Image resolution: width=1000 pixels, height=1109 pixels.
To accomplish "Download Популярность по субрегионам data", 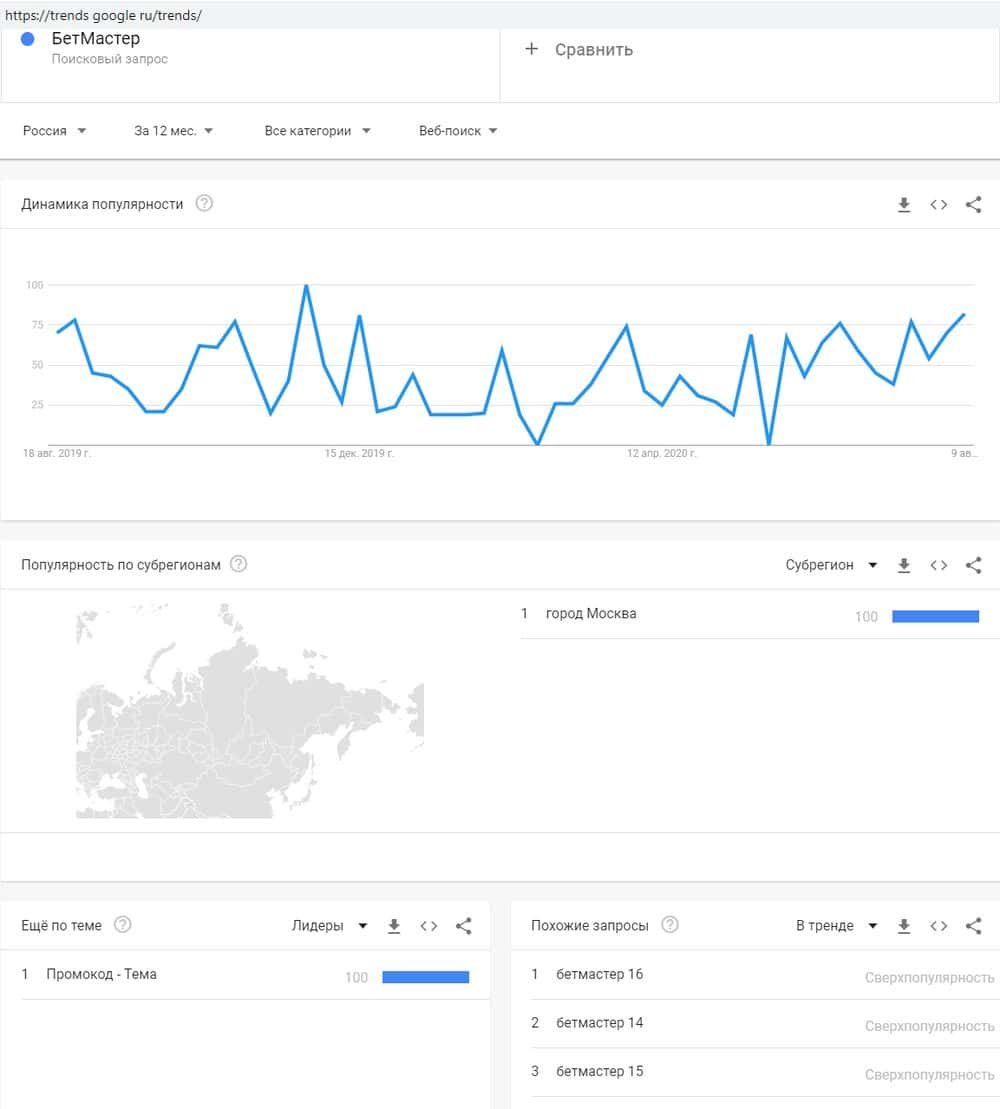I will pos(904,565).
